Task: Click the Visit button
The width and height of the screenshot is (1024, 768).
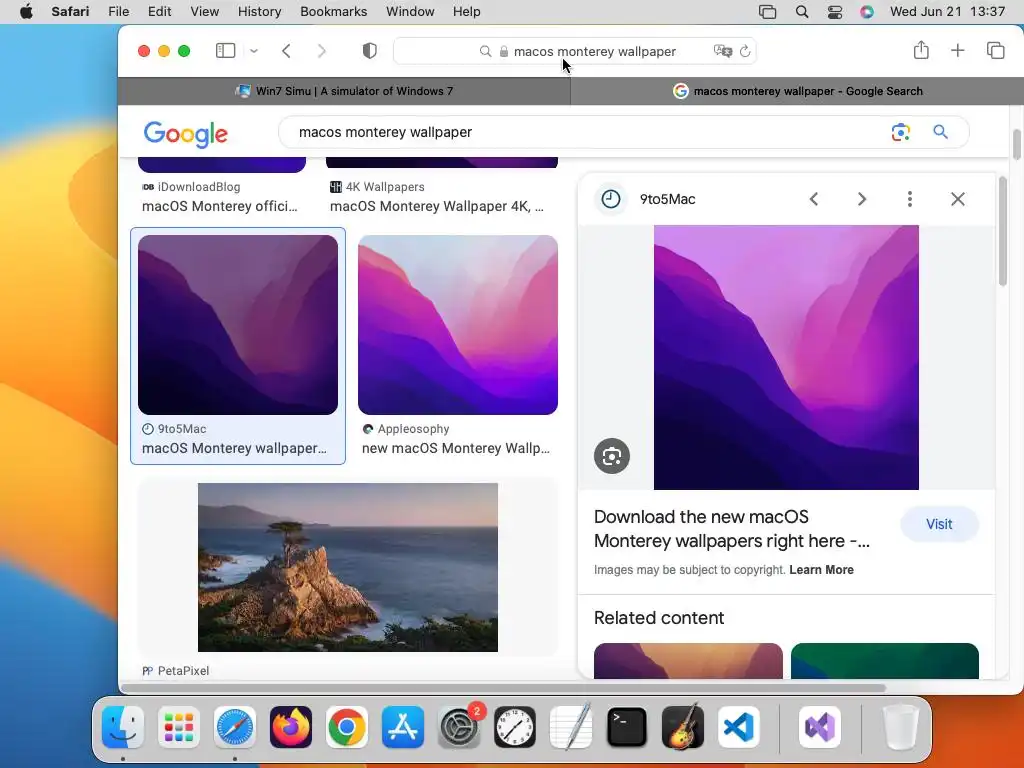Action: 939,524
